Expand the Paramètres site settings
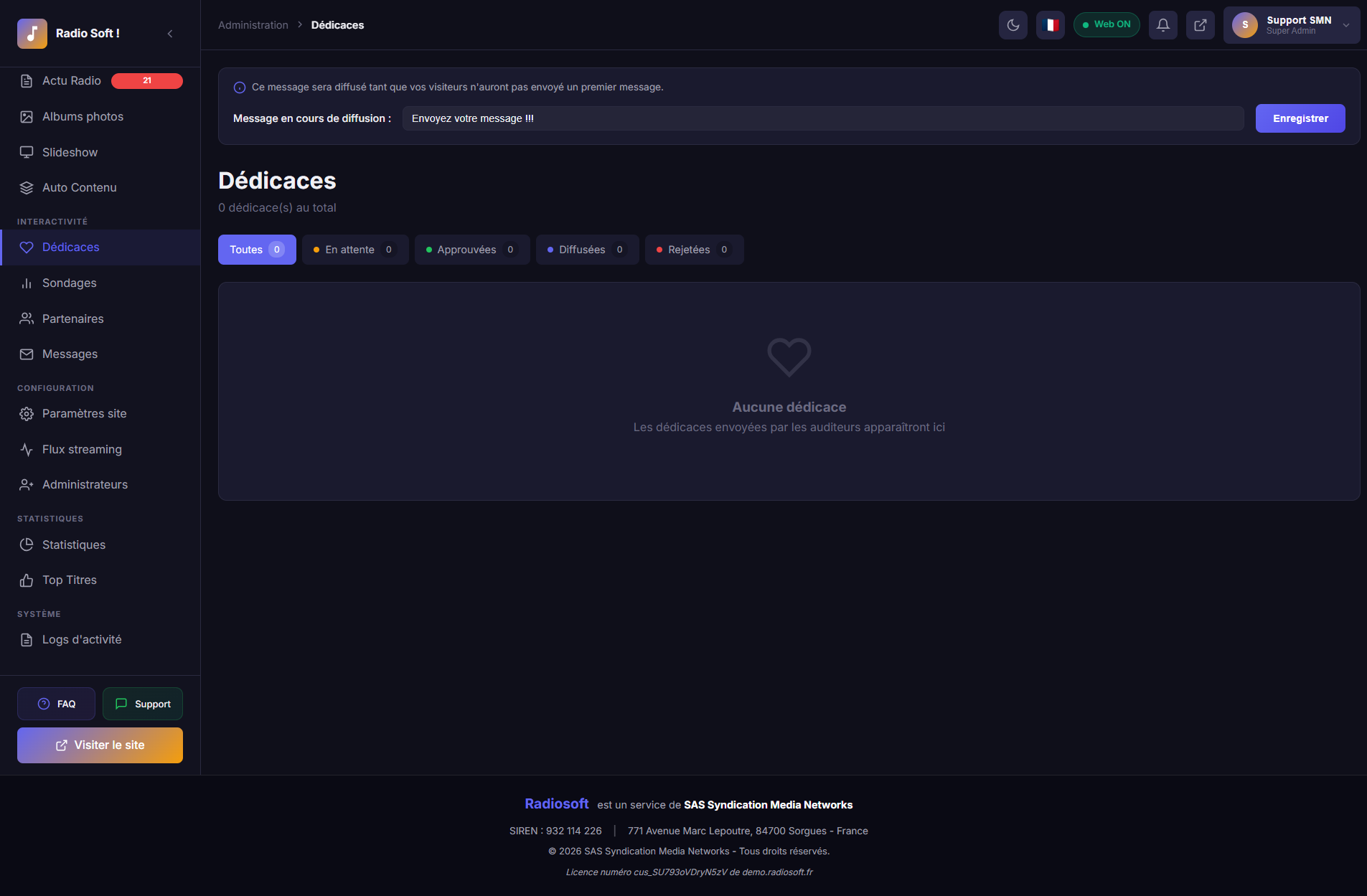This screenshot has width=1367, height=896. click(x=84, y=413)
